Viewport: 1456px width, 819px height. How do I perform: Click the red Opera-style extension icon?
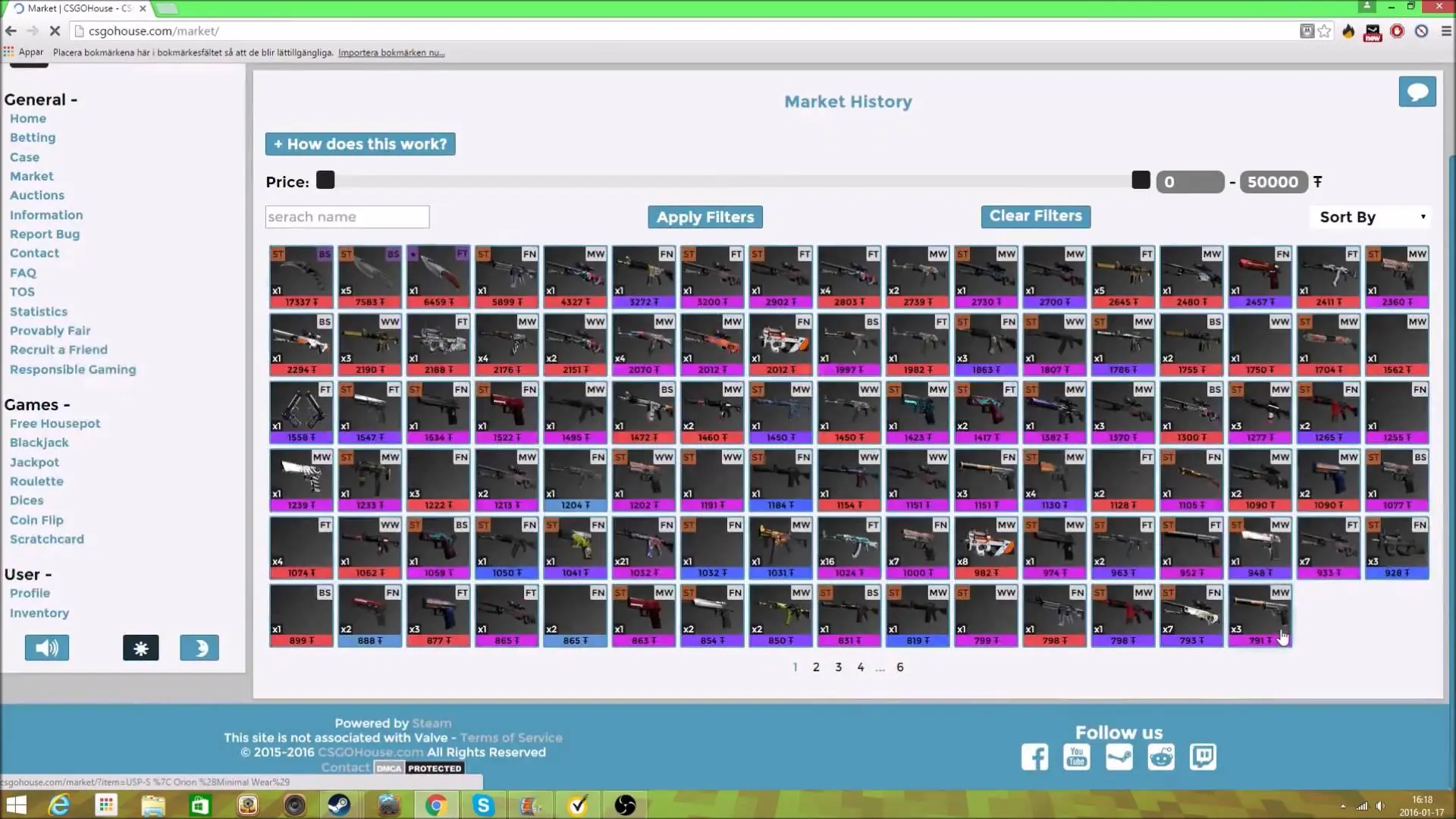[x=1397, y=31]
